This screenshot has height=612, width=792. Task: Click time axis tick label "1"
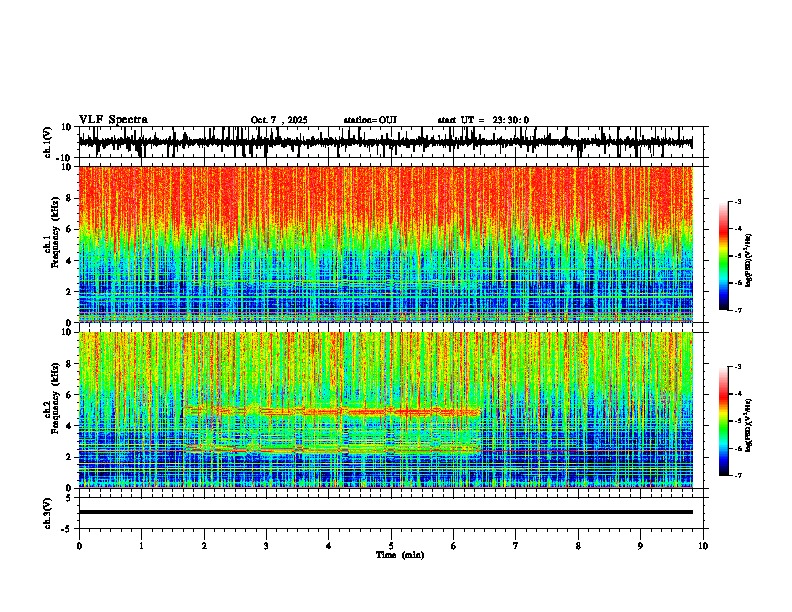[141, 546]
